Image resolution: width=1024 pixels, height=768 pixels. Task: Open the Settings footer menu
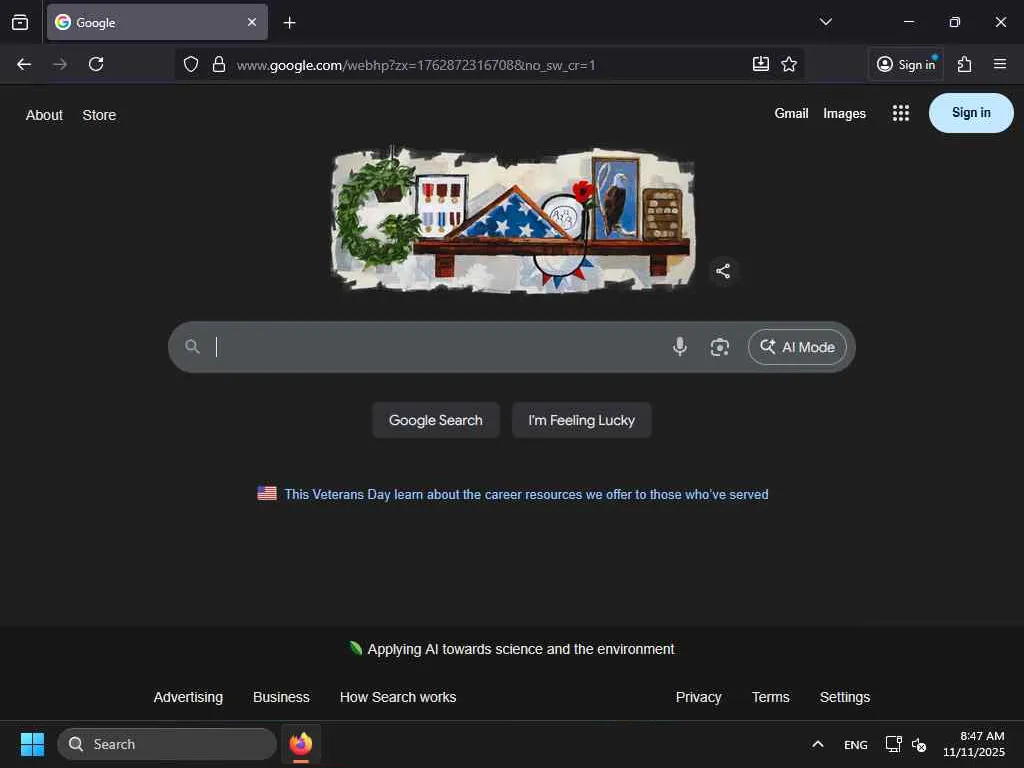pos(844,697)
